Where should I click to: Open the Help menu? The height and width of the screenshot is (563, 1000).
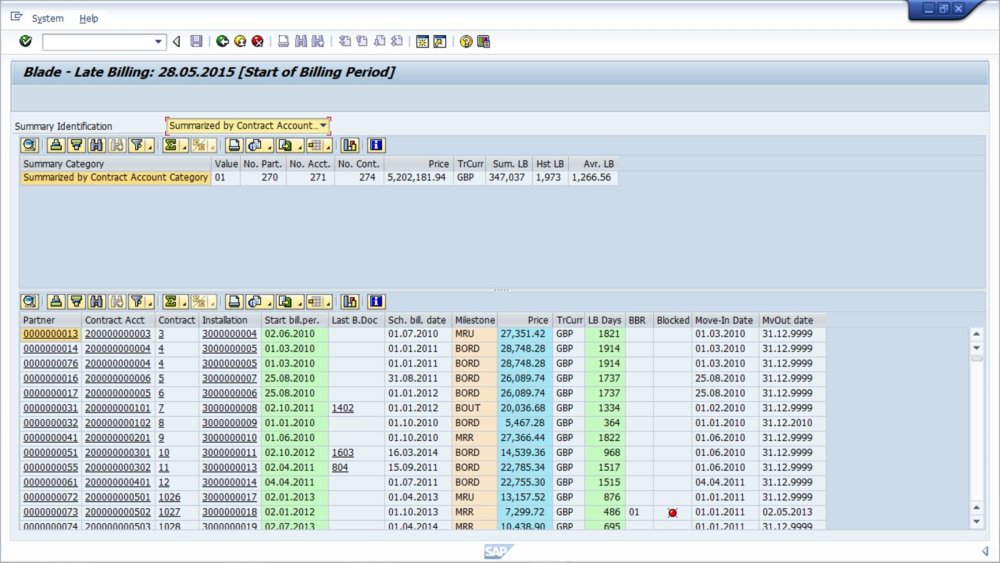point(89,18)
